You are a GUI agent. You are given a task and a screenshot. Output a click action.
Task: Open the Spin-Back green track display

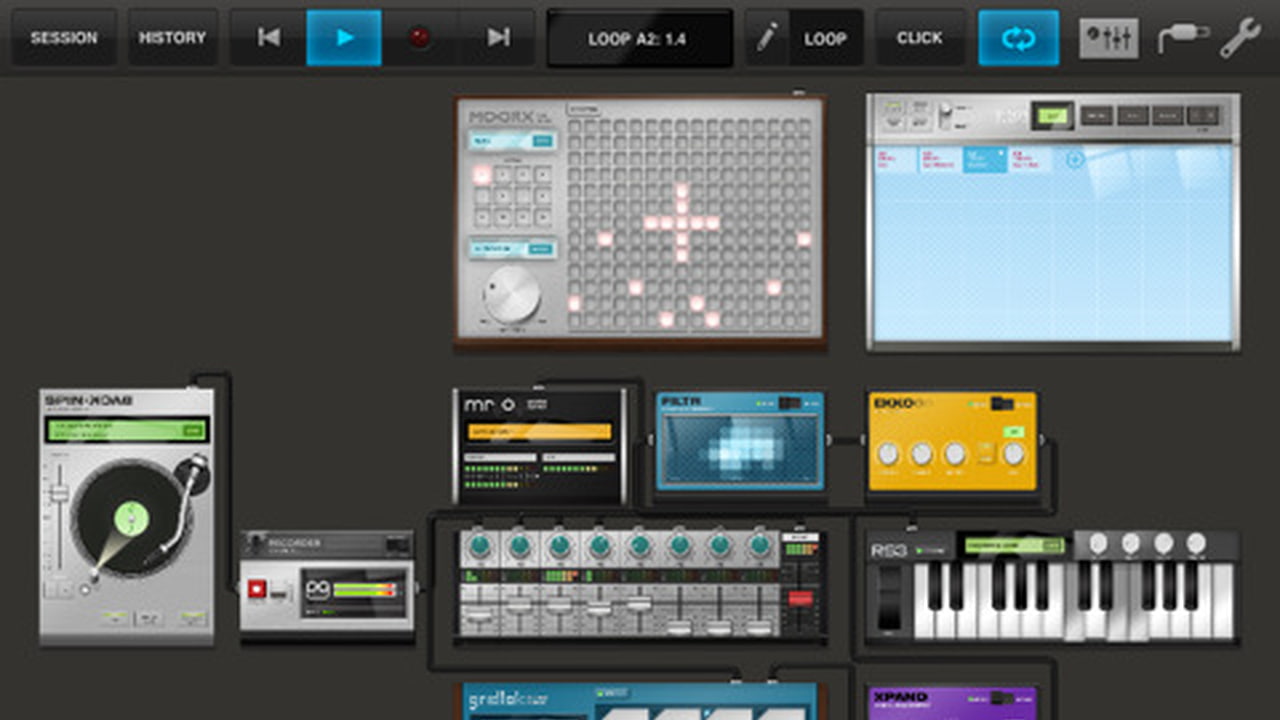coord(126,430)
